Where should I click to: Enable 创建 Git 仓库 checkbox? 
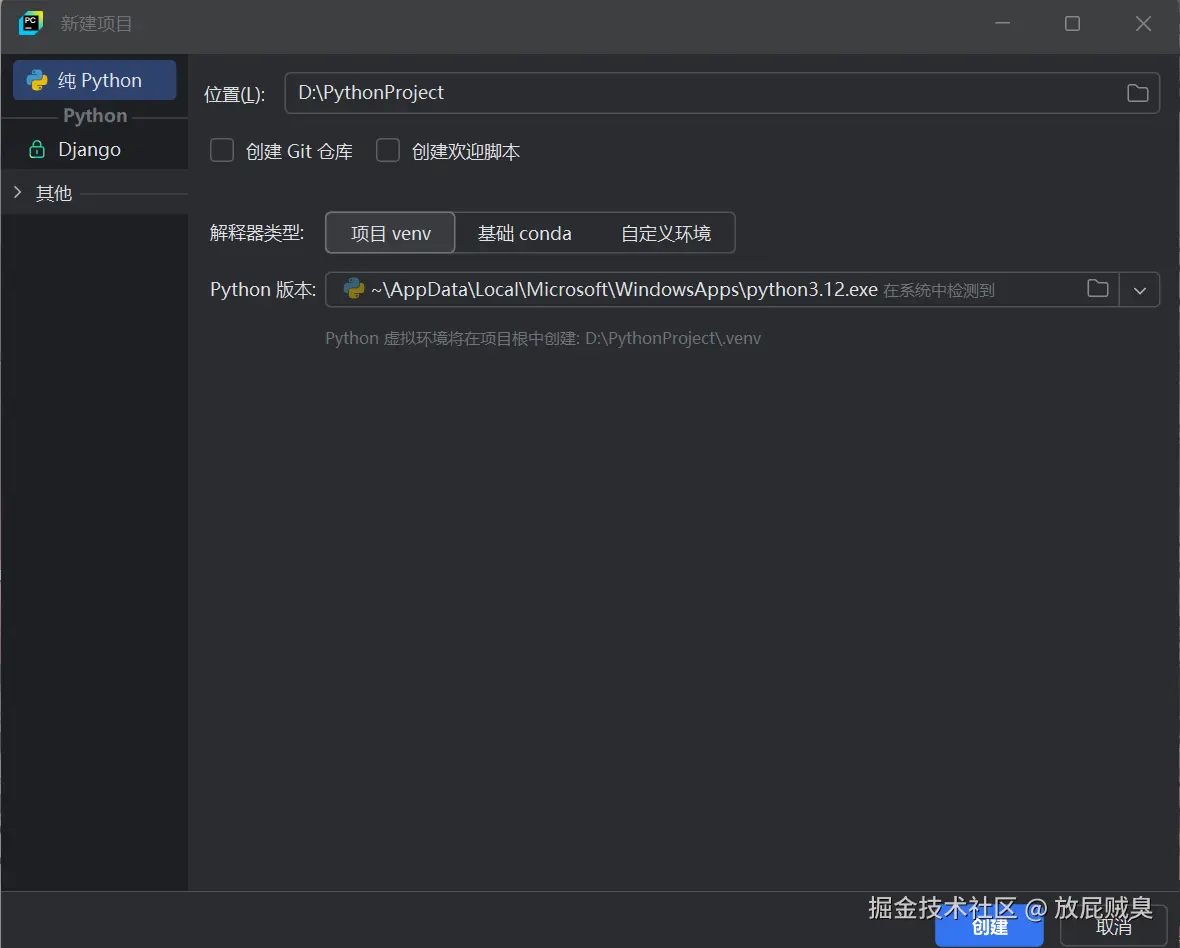(x=221, y=150)
